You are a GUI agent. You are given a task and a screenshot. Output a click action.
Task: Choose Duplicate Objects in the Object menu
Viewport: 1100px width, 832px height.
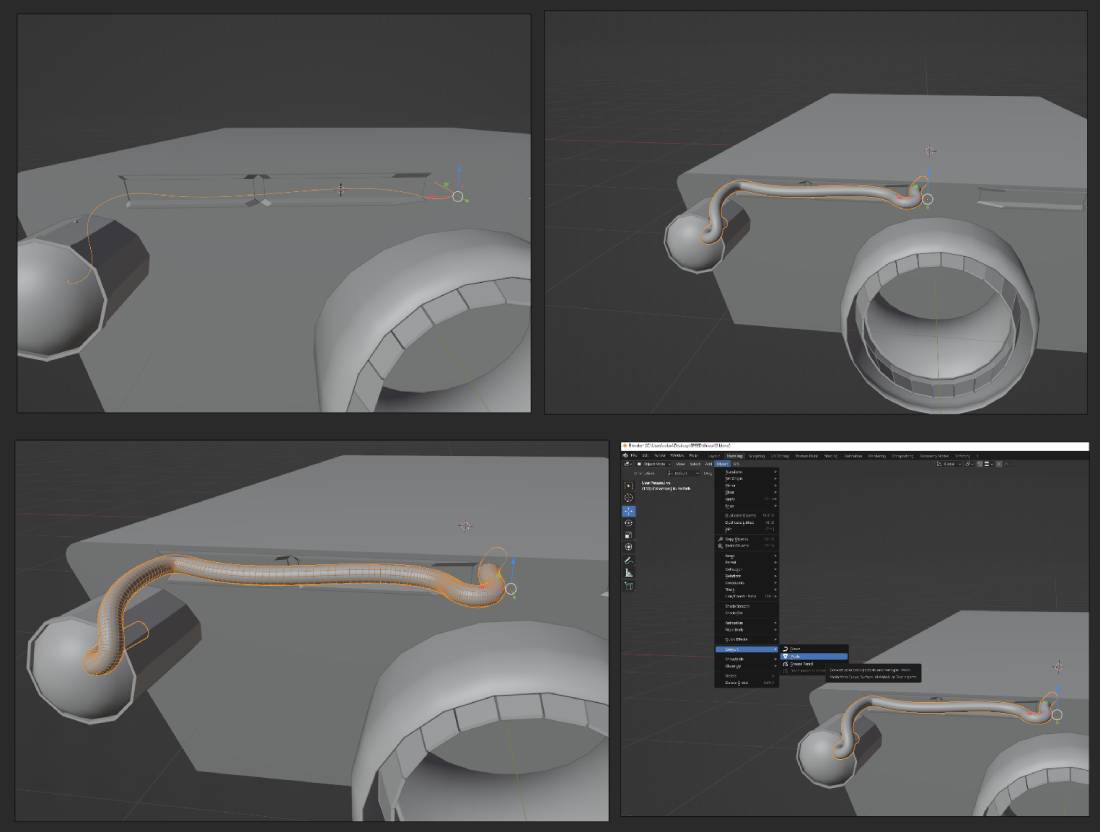(x=747, y=516)
